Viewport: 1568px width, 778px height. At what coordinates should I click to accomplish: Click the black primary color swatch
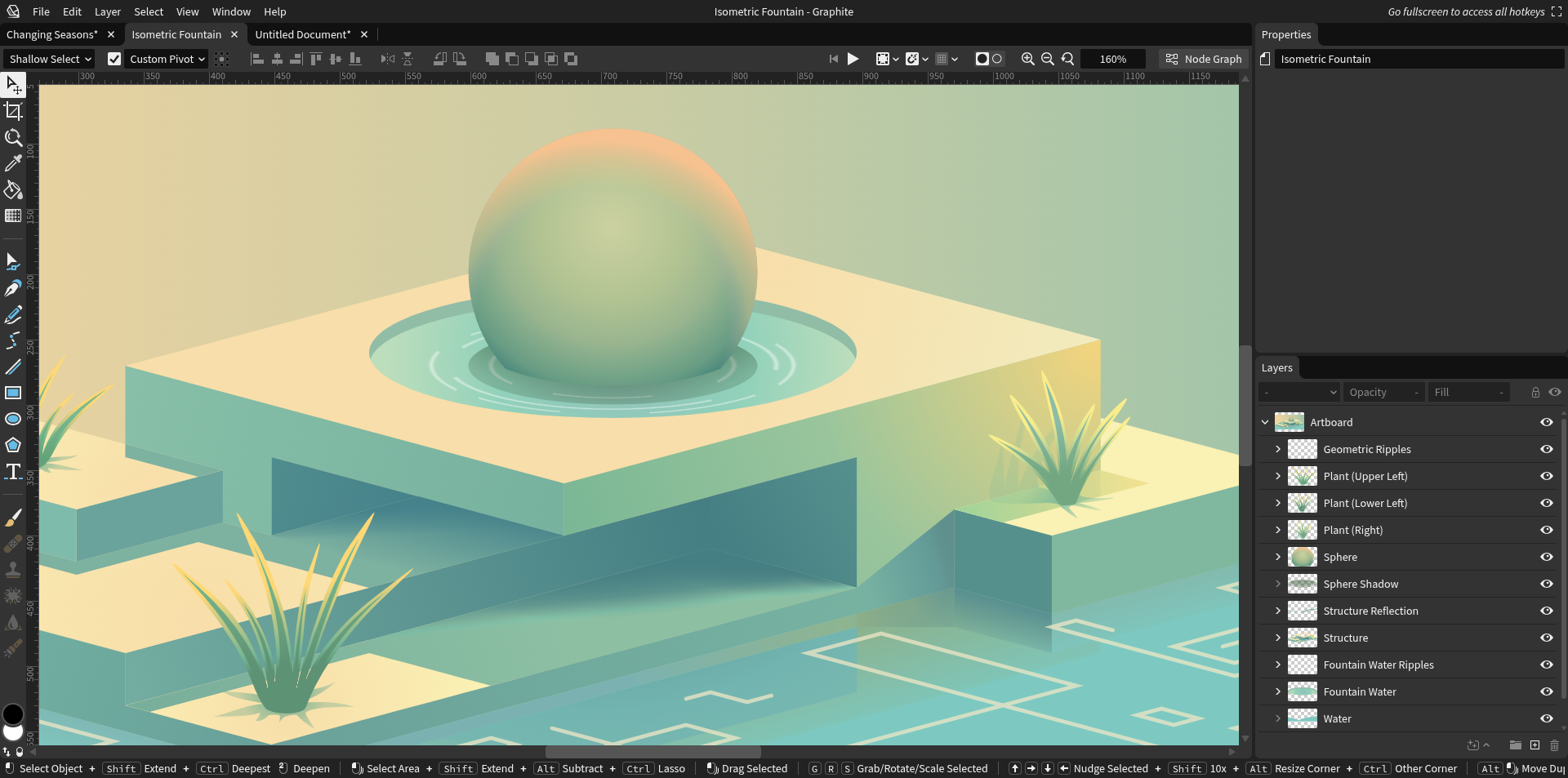[x=13, y=714]
